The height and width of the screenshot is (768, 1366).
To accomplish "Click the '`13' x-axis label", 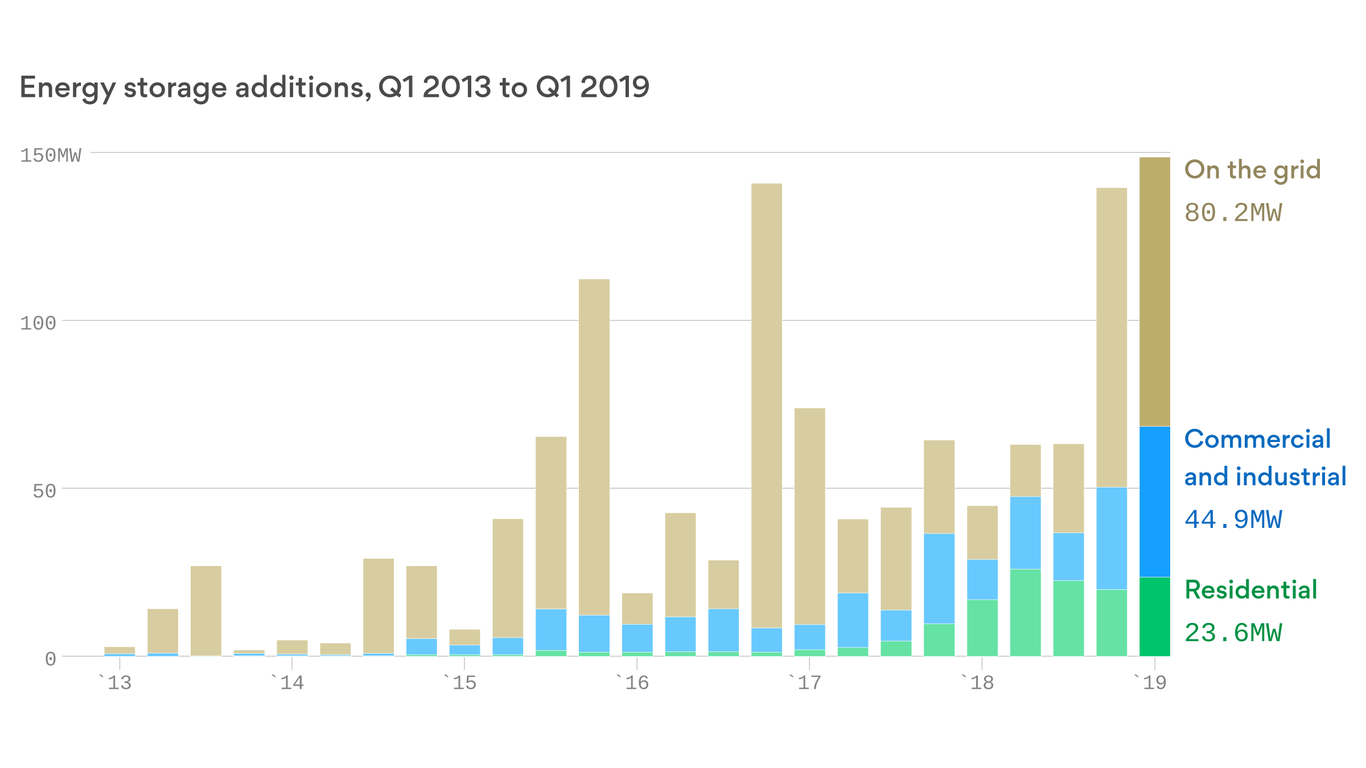I will [x=112, y=683].
